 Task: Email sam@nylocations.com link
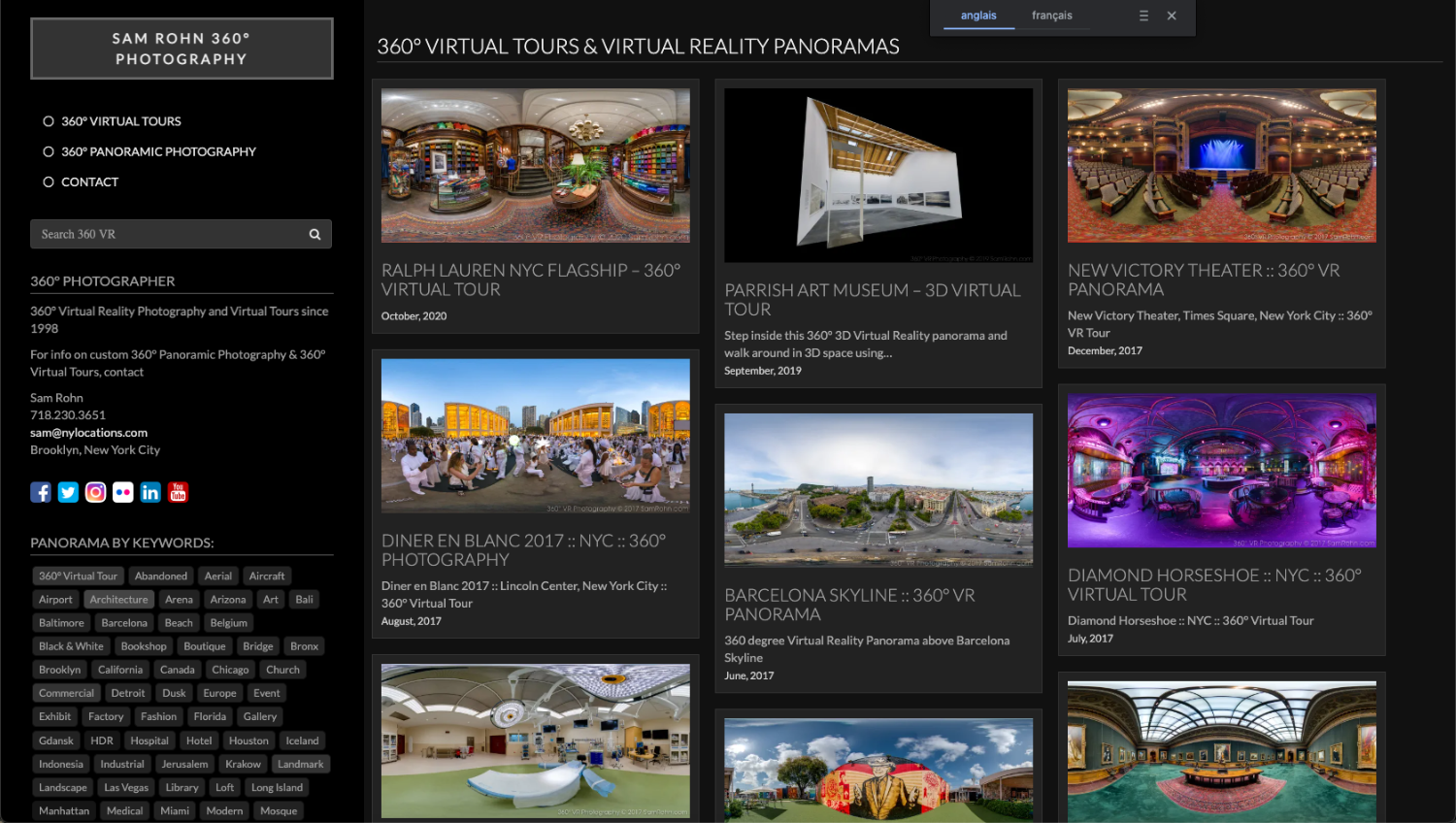click(x=88, y=433)
